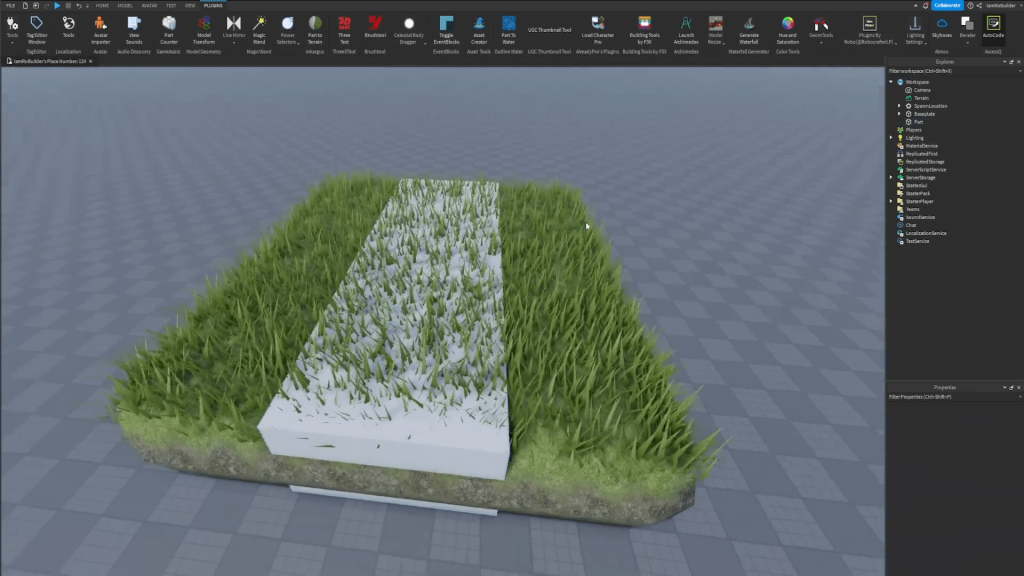Activate the Model Transform plugin
The height and width of the screenshot is (576, 1024).
(204, 30)
